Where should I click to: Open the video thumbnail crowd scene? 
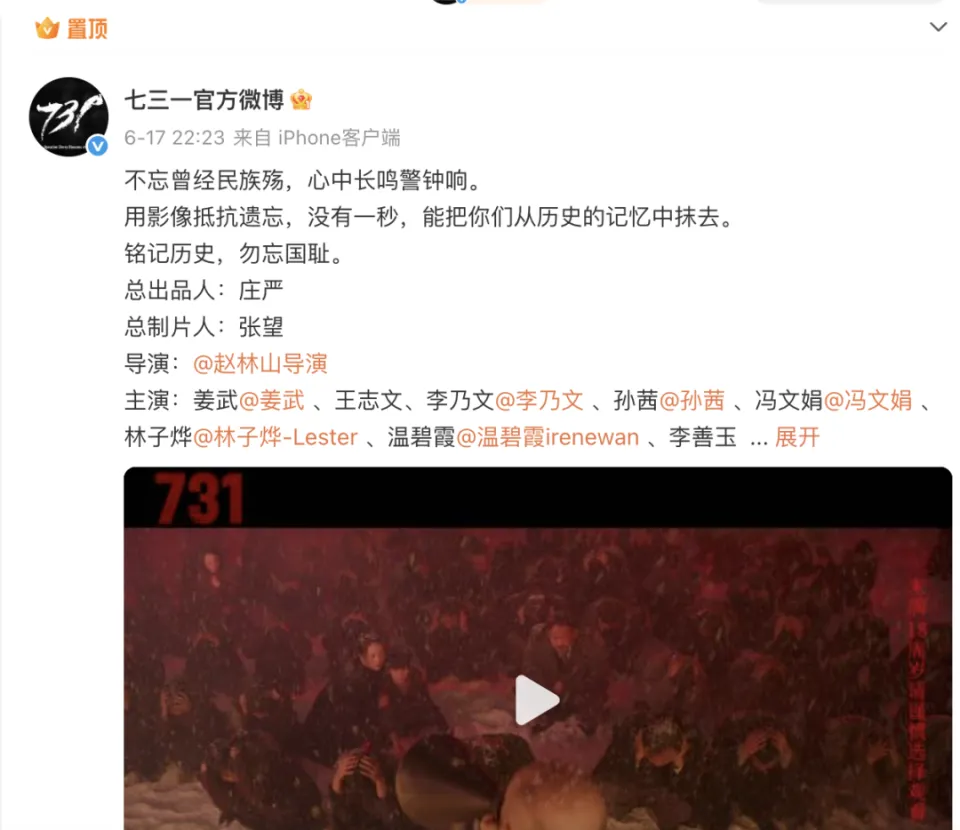[538, 648]
